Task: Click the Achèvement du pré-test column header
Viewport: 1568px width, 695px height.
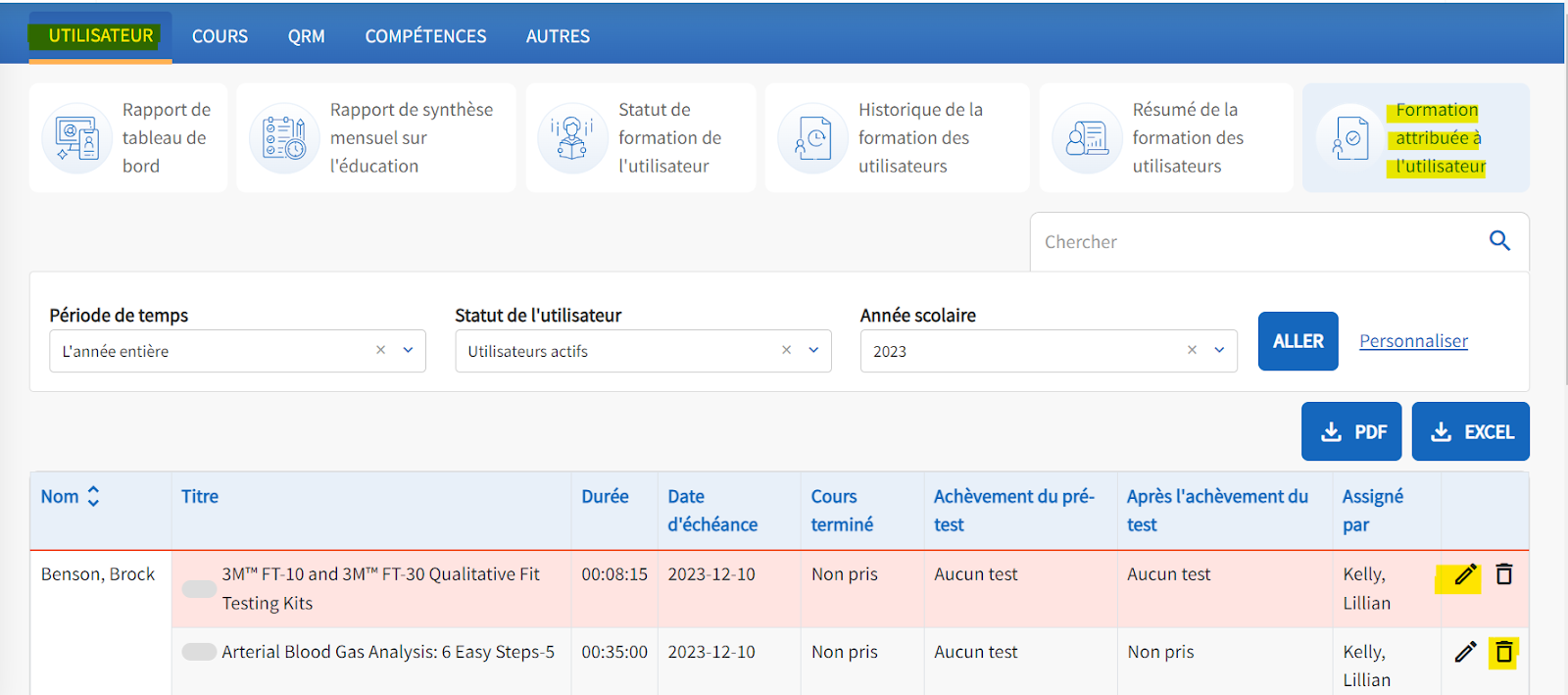Action: (1014, 511)
